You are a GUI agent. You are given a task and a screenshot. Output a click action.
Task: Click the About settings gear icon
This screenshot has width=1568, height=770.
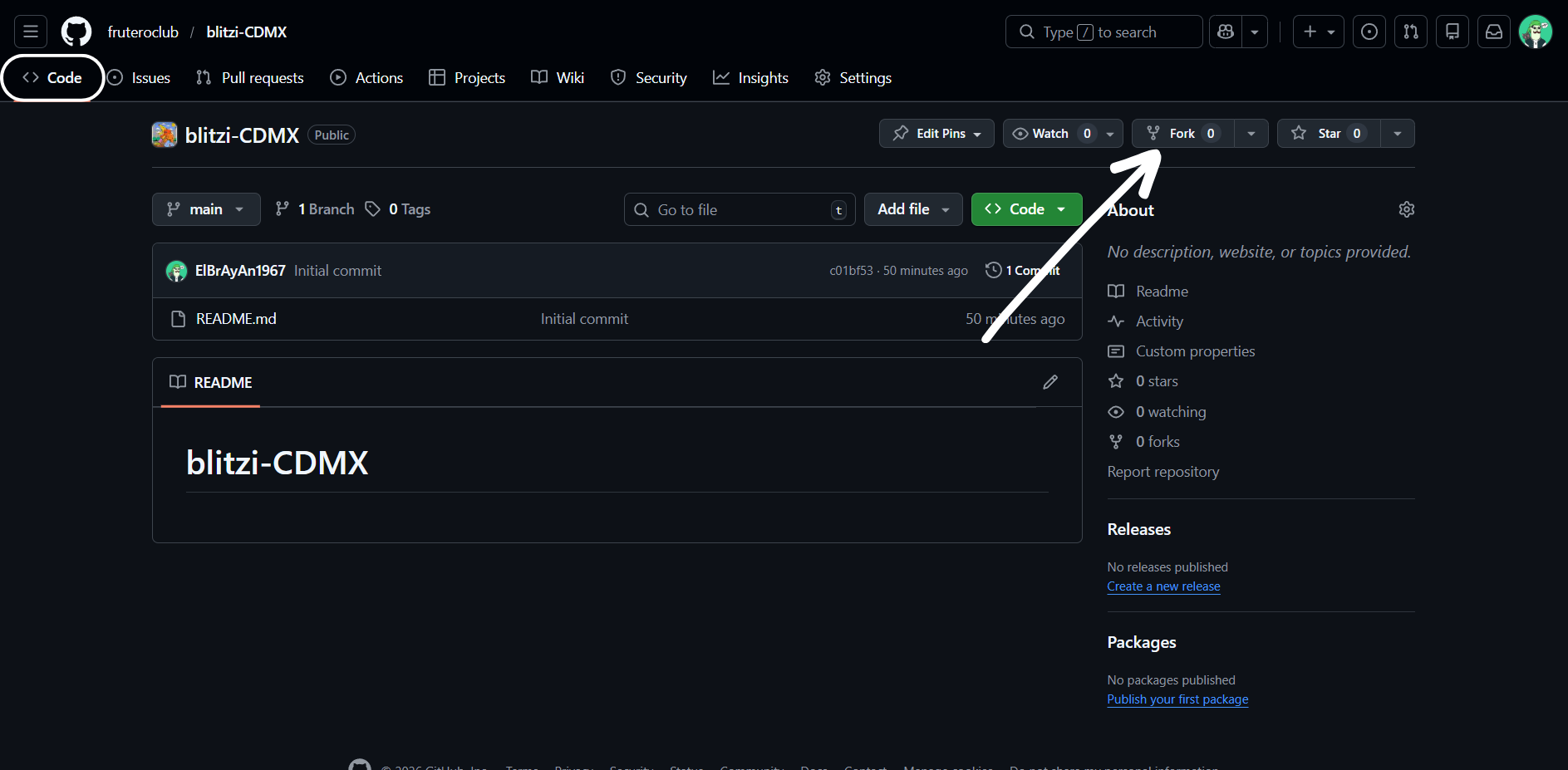(x=1406, y=209)
